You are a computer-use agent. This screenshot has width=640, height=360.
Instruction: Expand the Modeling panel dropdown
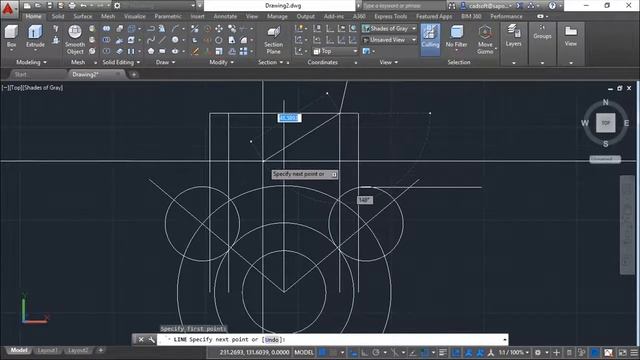click(x=32, y=62)
